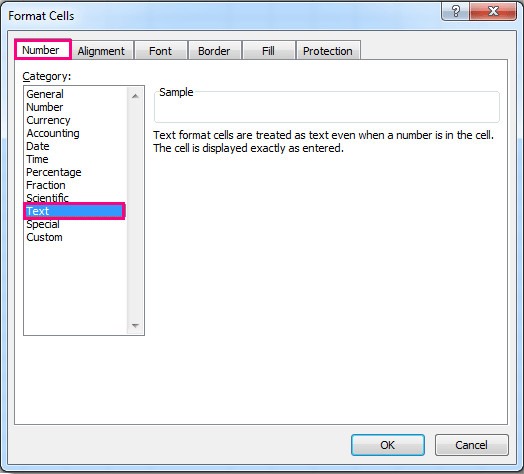Switch to the Alignment tab

(x=101, y=51)
